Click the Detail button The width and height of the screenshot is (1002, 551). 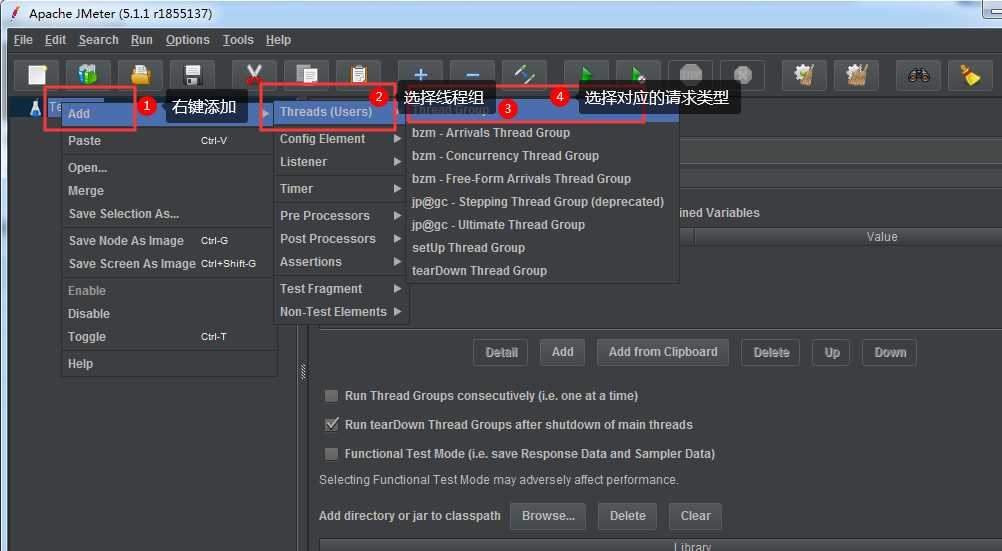click(x=501, y=352)
